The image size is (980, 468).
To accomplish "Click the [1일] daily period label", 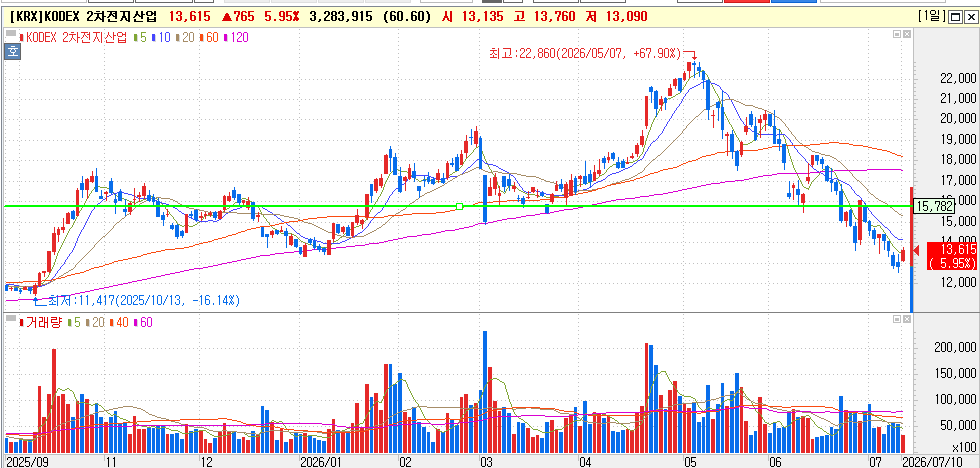I will click(932, 17).
